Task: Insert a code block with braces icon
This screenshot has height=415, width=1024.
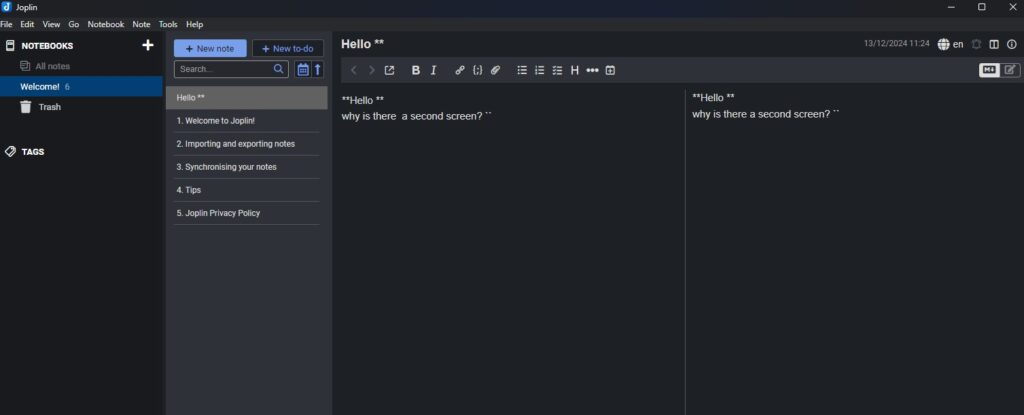Action: [477, 70]
